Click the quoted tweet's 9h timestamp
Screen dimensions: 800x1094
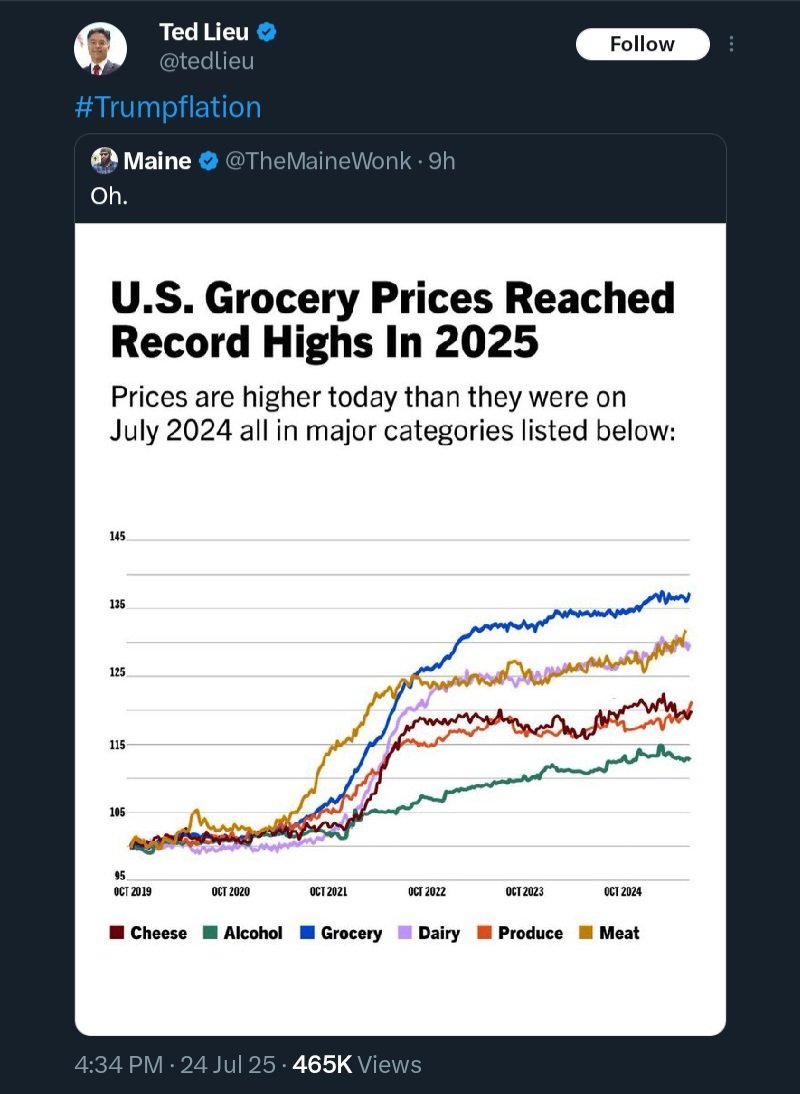click(441, 161)
